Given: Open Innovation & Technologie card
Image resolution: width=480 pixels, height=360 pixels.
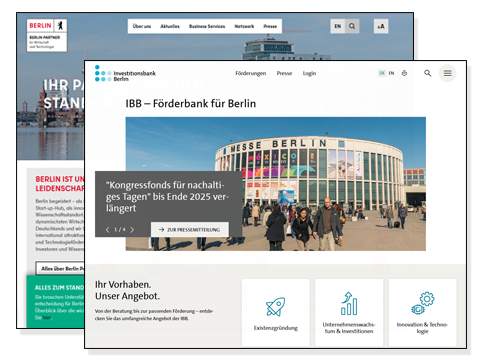Looking at the screenshot, I should (x=422, y=312).
